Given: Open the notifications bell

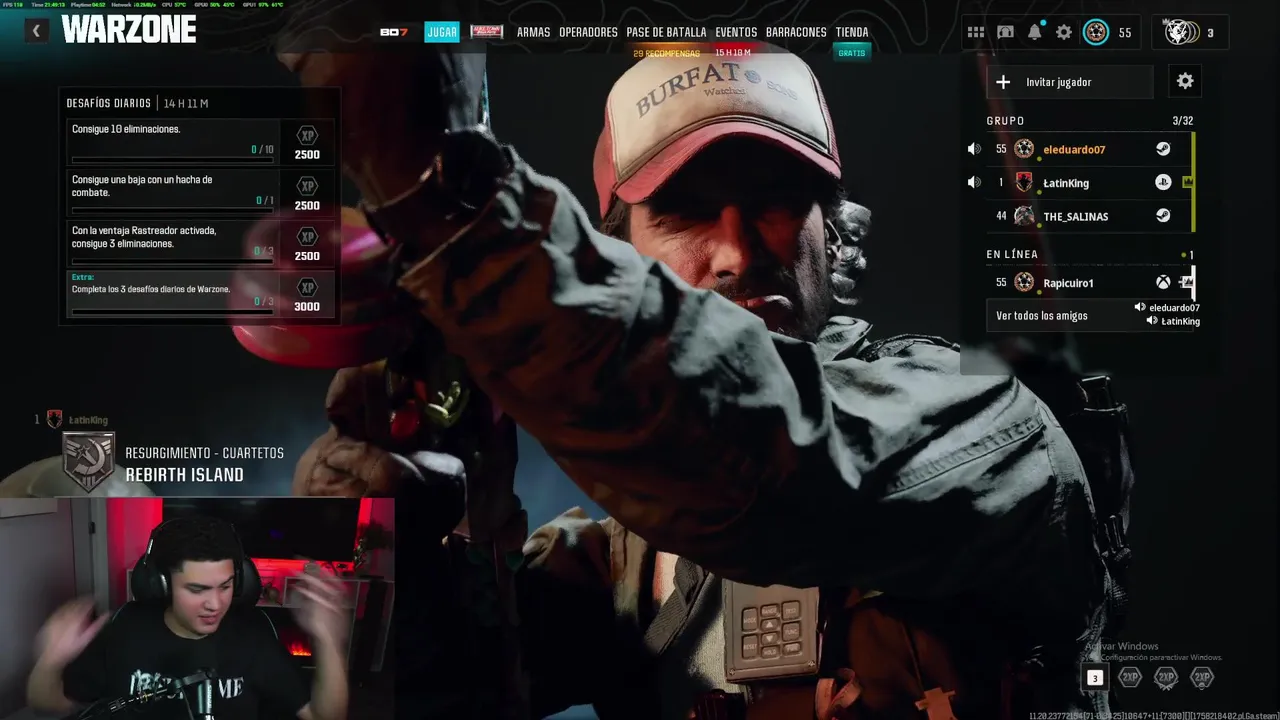Looking at the screenshot, I should coord(1035,32).
